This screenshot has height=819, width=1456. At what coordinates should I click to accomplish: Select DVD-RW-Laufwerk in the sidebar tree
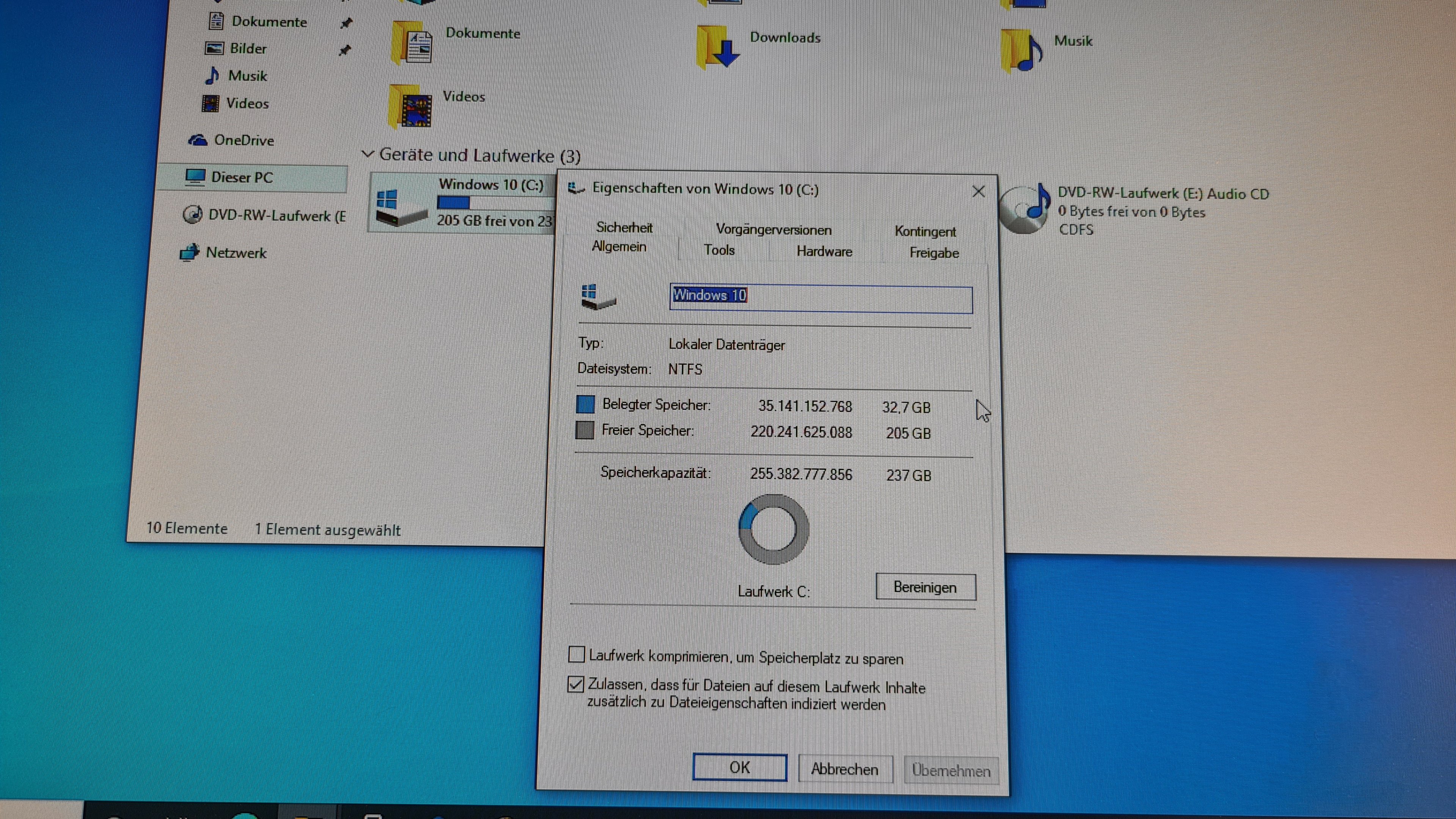[x=276, y=215]
